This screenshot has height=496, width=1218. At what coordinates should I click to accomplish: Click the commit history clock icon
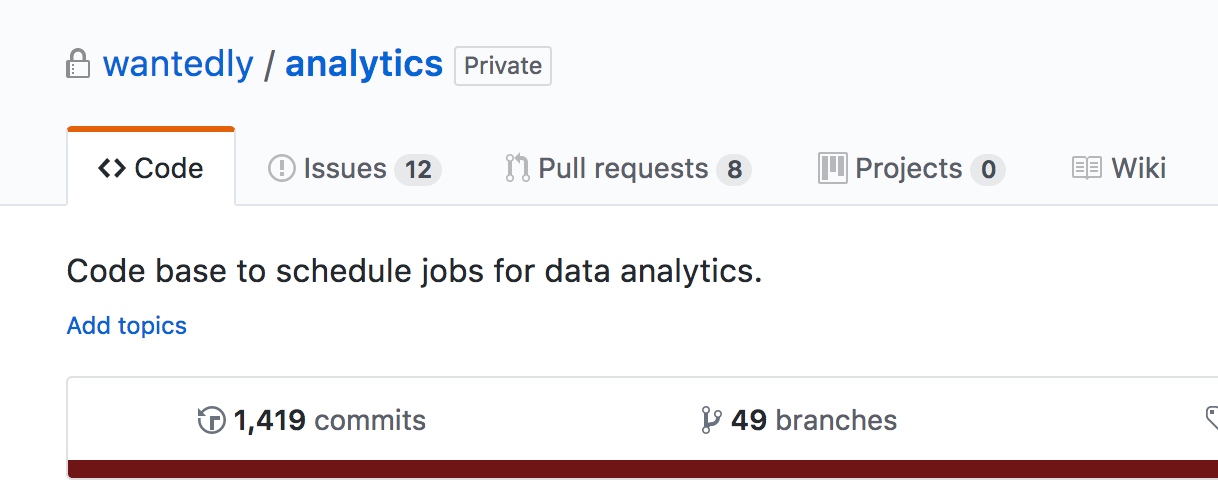coord(211,421)
